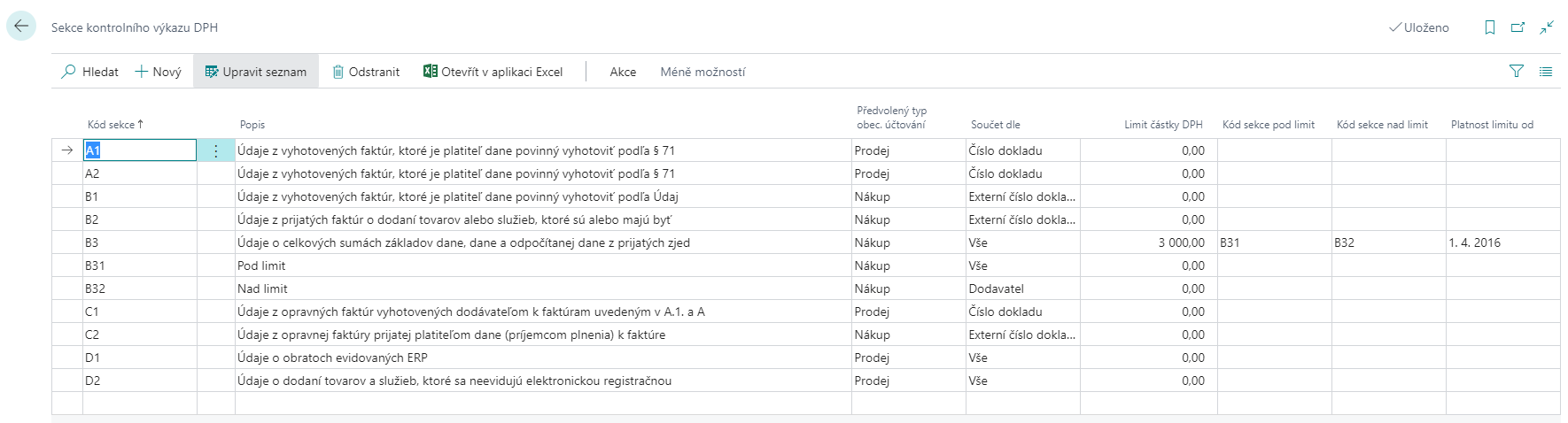Image resolution: width=1568 pixels, height=423 pixels.
Task: Collapse the page with arrows icon
Action: [1547, 27]
